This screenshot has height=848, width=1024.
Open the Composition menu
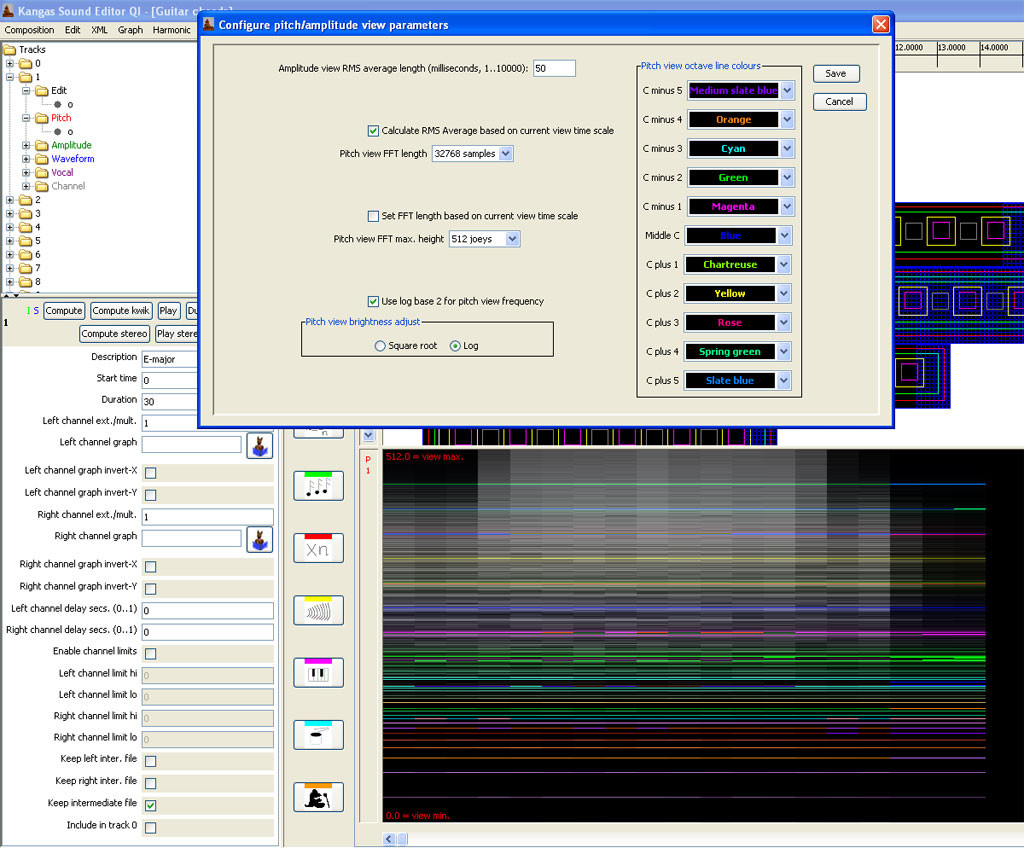29,30
